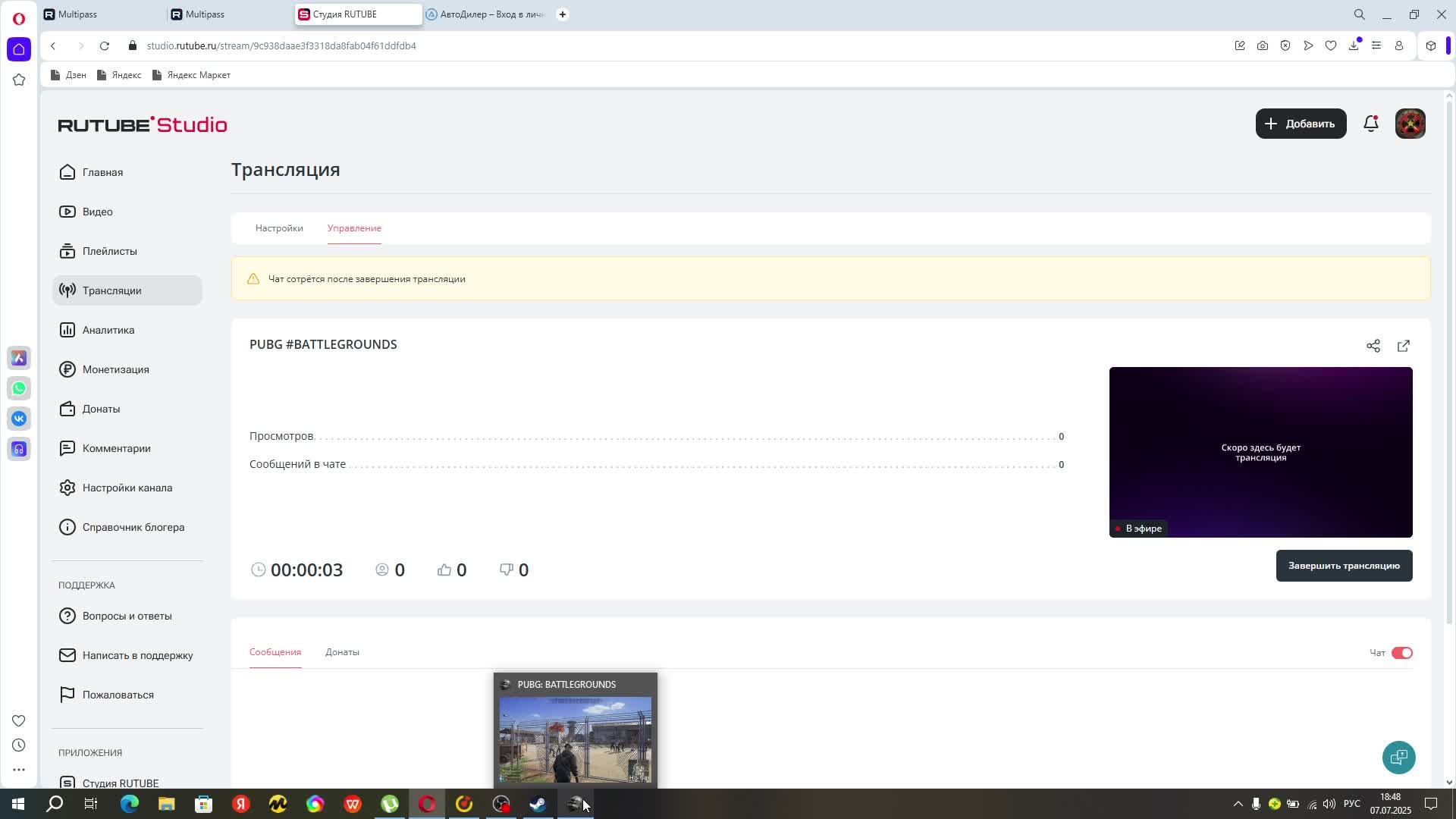
Task: Click the user avatar in header
Action: (1410, 124)
